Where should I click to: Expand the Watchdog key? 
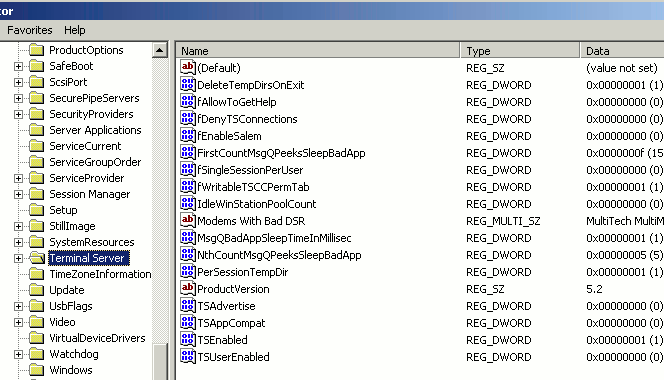[x=18, y=354]
